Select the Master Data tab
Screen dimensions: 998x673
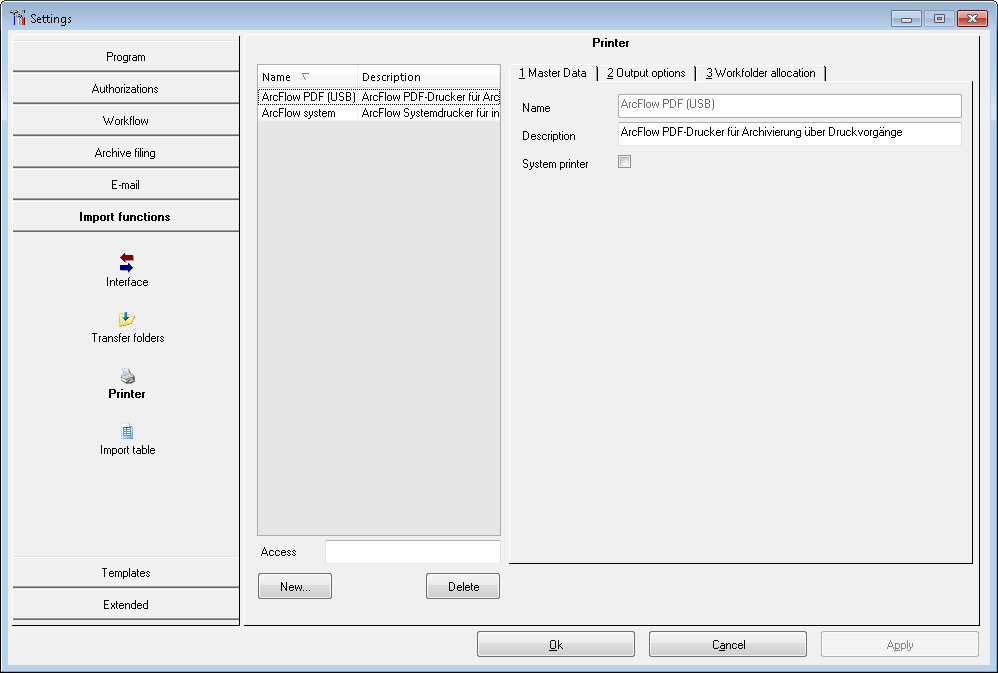(x=552, y=73)
